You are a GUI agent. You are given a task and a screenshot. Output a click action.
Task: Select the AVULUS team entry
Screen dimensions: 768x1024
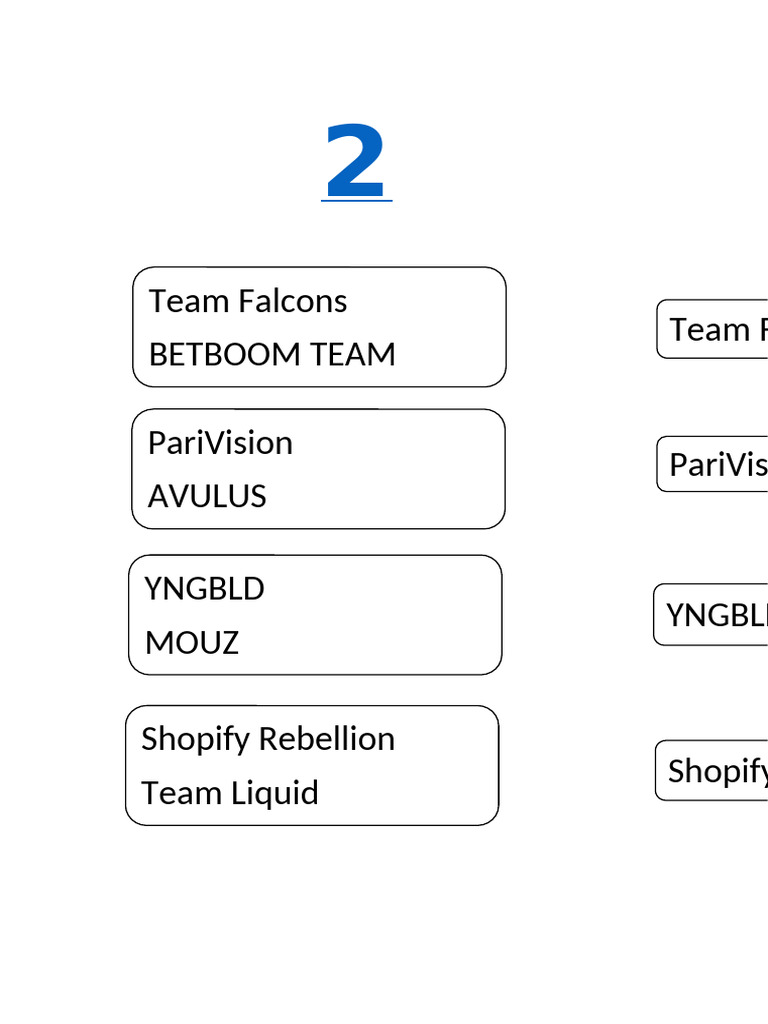[x=207, y=496]
